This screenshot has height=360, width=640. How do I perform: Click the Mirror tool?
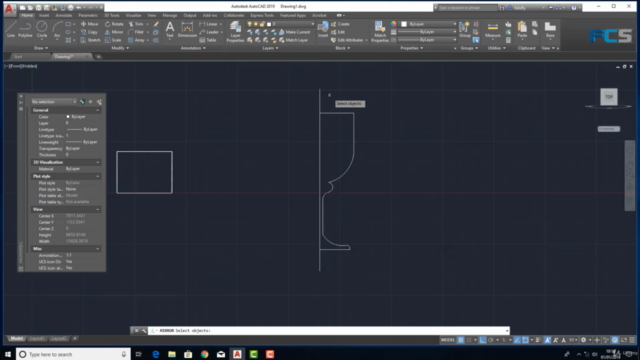point(114,32)
